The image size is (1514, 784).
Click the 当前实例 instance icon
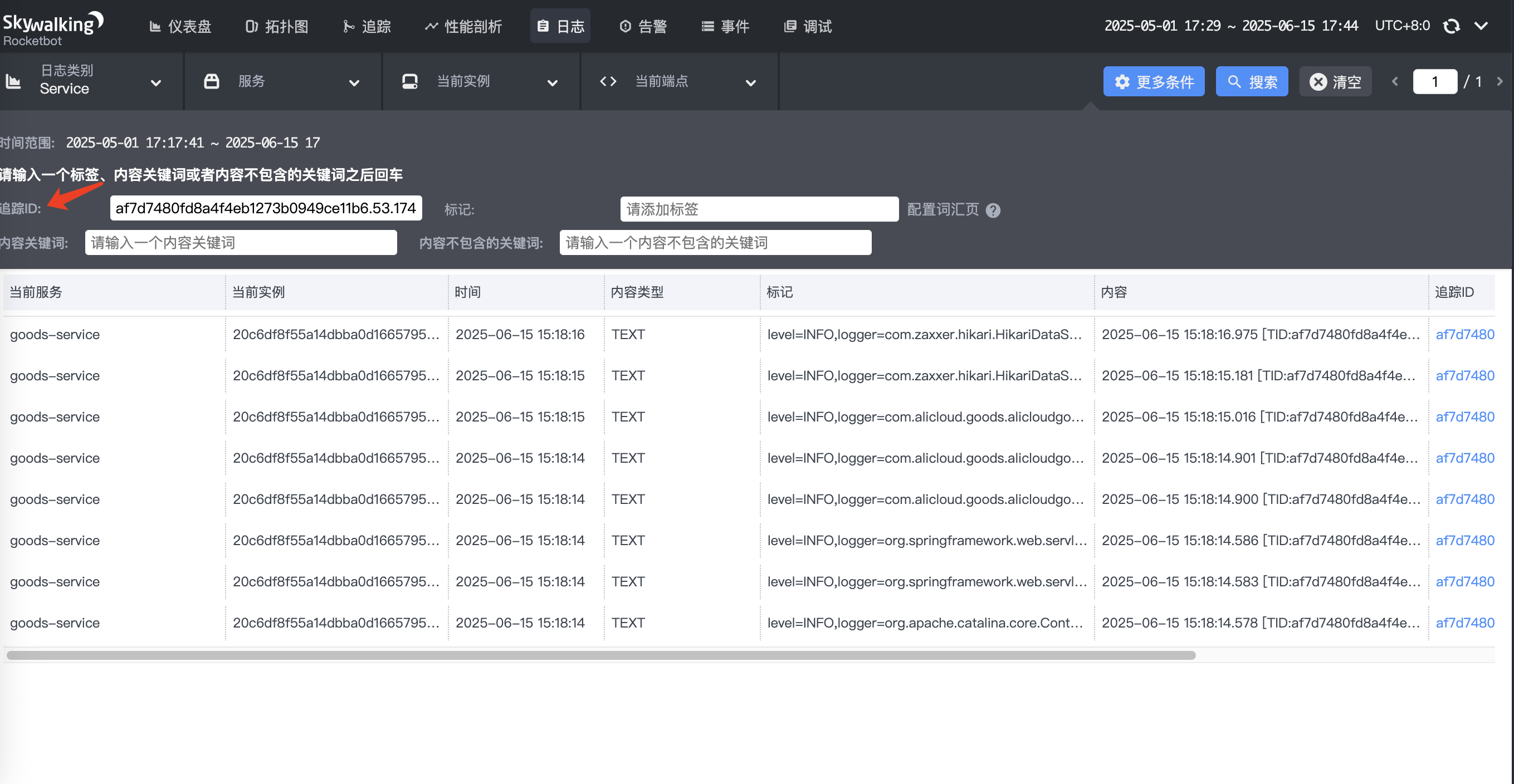click(x=409, y=82)
